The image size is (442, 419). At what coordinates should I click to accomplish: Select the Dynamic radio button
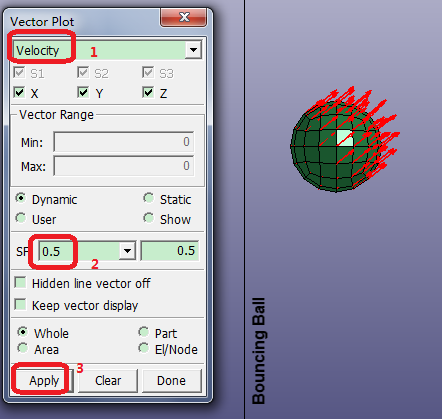(x=21, y=198)
